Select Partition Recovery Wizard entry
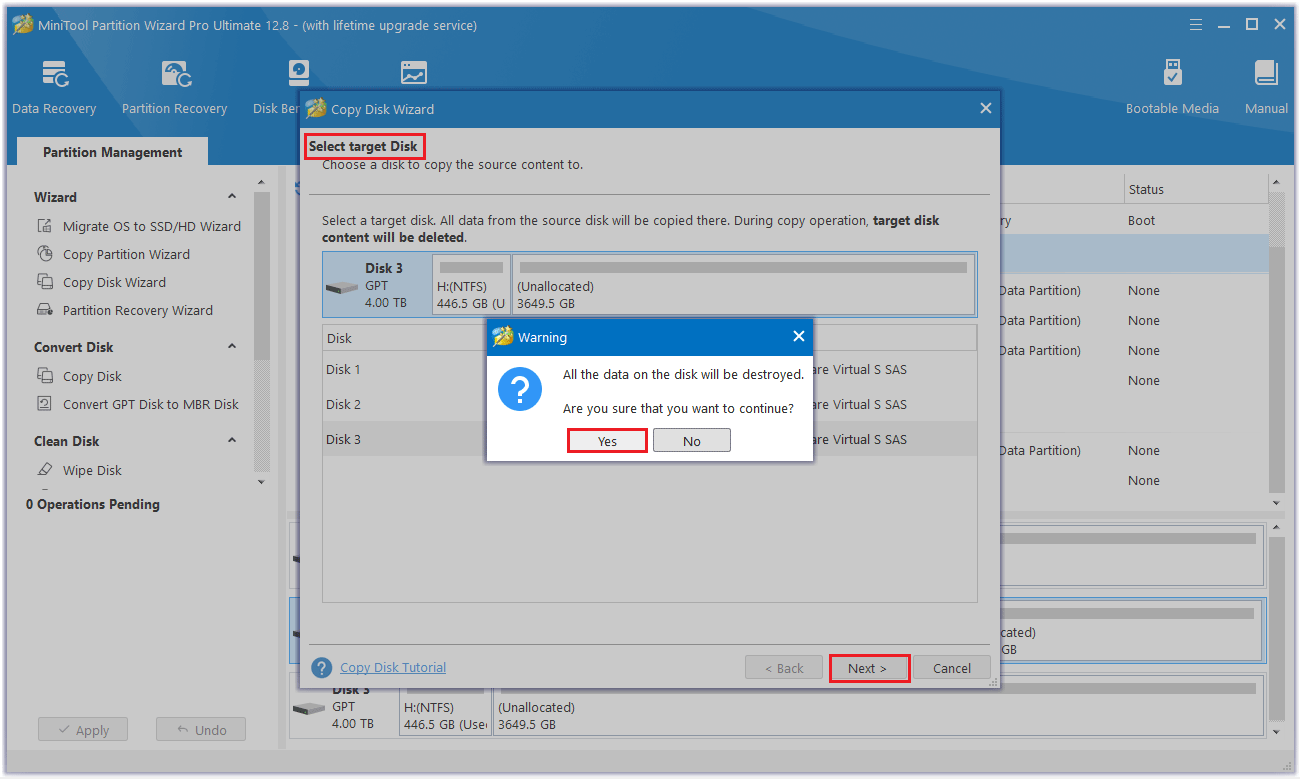This screenshot has height=779, width=1300. coord(138,310)
